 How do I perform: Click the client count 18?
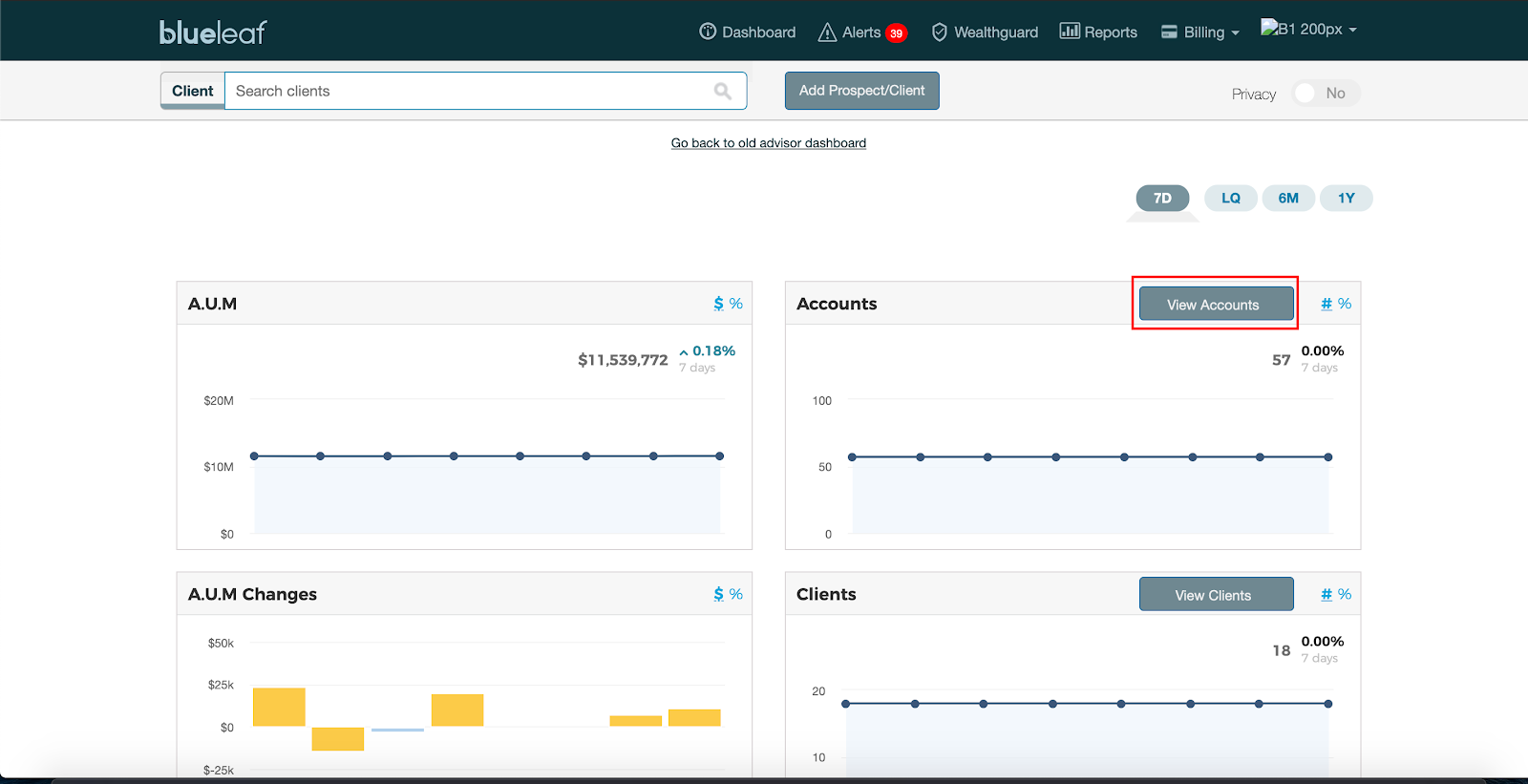(x=1282, y=650)
